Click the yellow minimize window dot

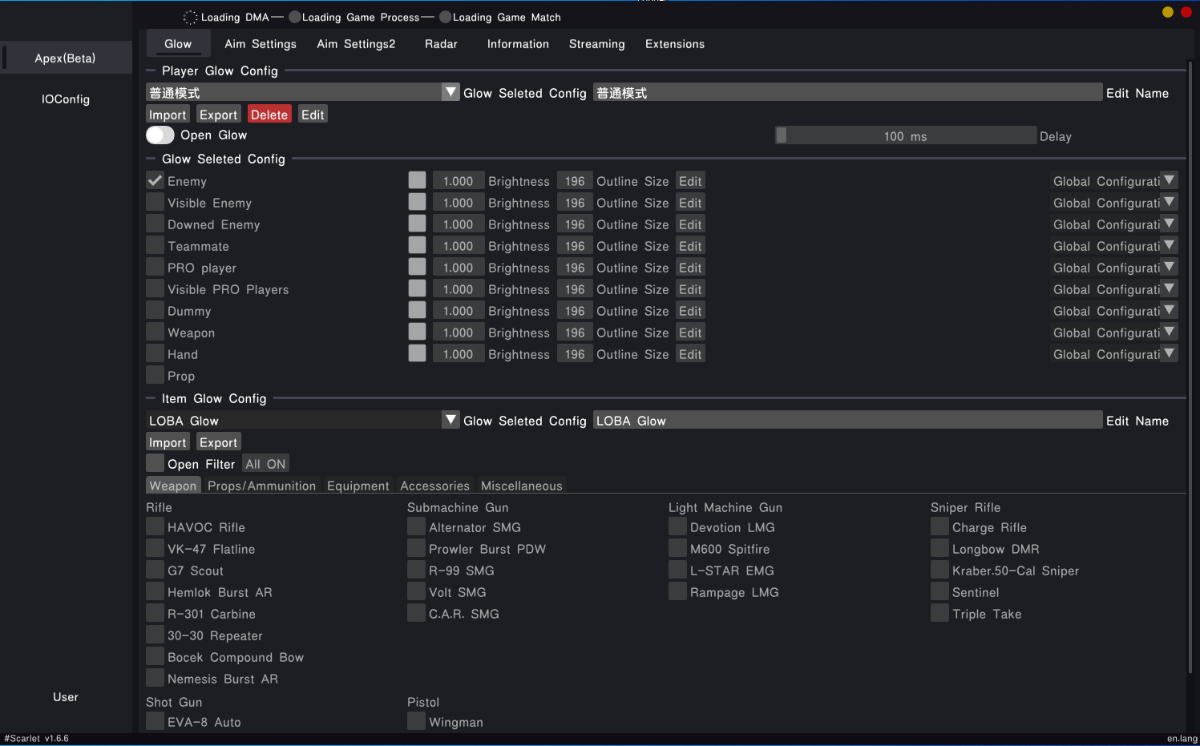tap(1167, 12)
